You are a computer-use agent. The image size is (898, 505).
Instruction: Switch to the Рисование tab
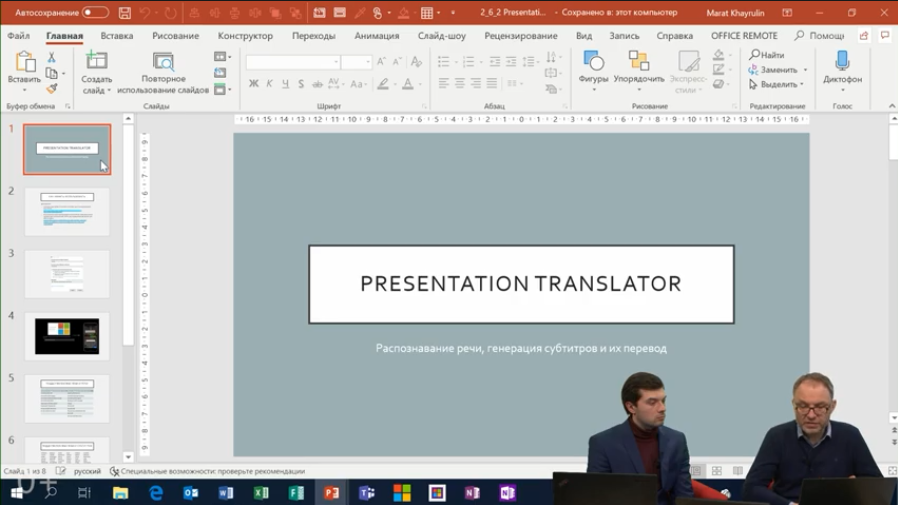175,35
